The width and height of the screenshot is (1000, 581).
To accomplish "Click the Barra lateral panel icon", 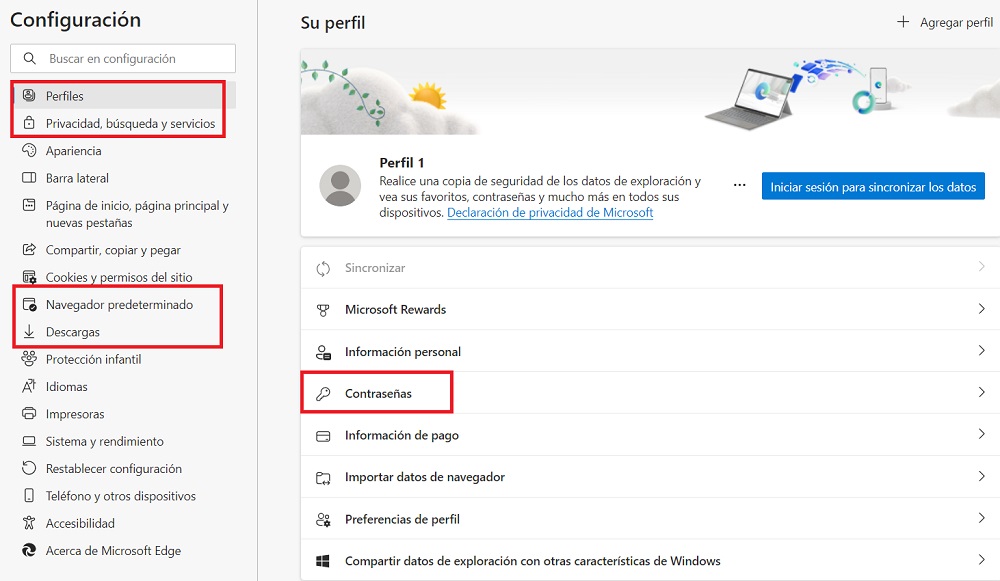I will point(29,178).
